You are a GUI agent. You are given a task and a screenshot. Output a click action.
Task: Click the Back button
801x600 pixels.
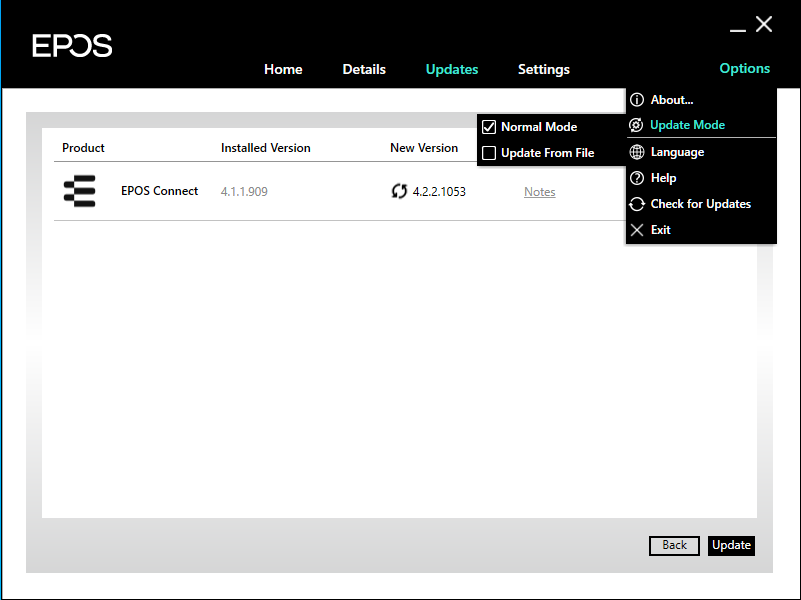pos(674,545)
